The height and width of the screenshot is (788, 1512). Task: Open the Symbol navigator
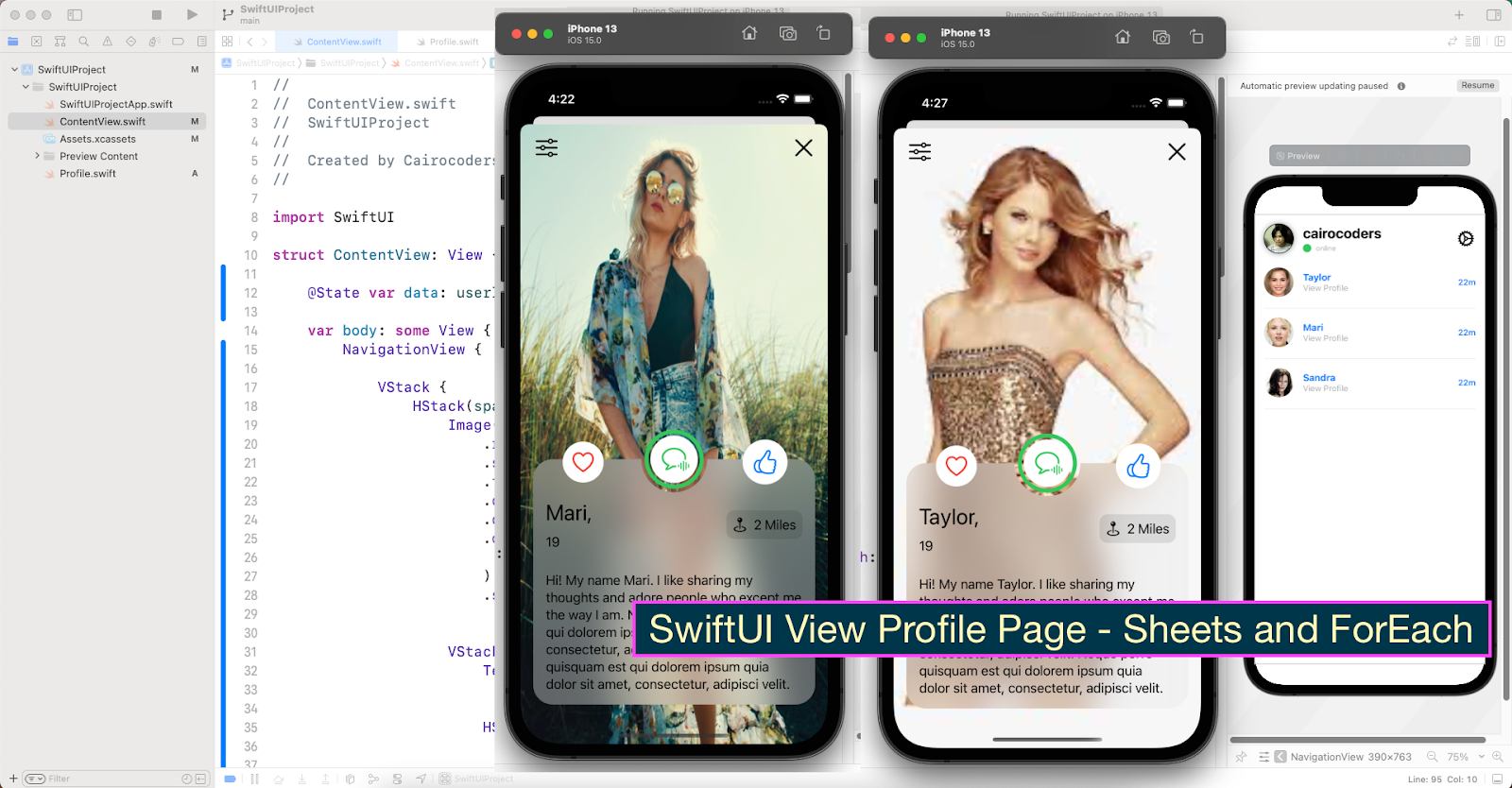[x=60, y=42]
